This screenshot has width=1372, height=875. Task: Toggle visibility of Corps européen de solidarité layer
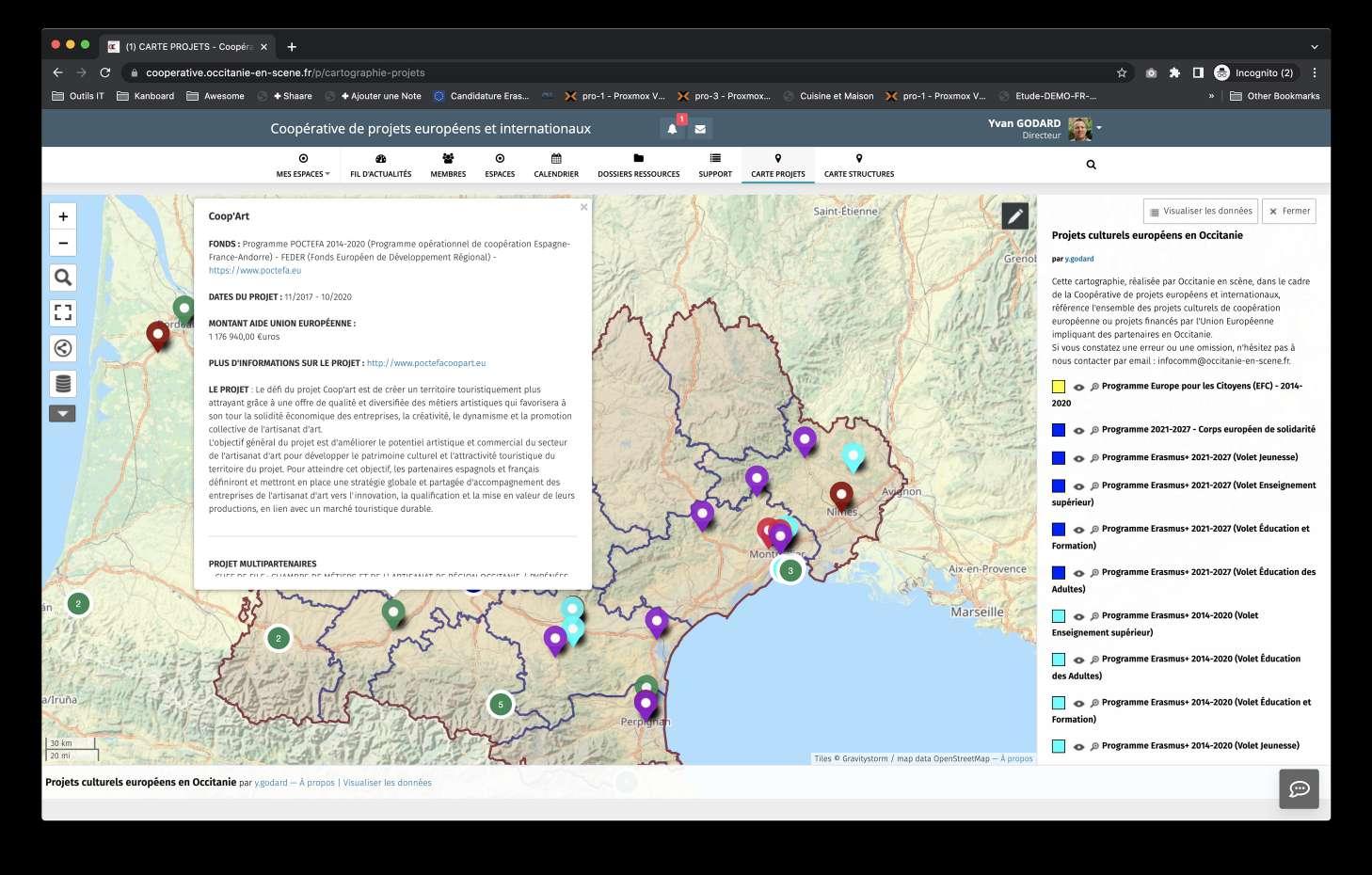(1078, 430)
